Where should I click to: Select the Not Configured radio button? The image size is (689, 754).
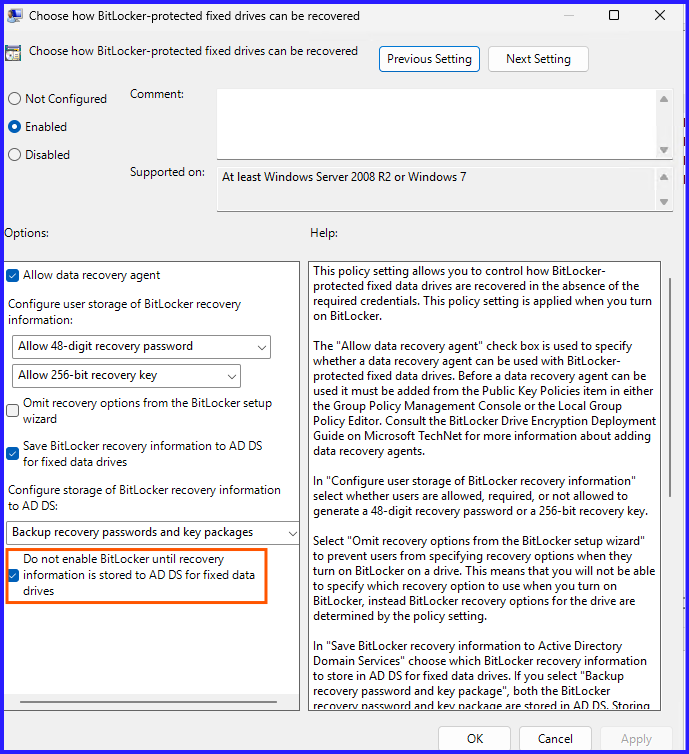pos(15,99)
